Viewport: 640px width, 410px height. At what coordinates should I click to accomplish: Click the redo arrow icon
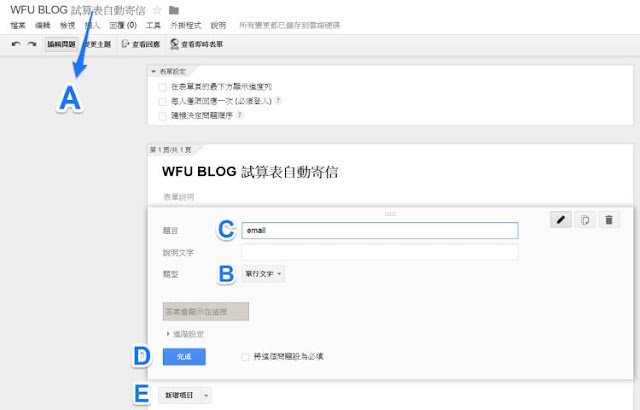[32, 44]
